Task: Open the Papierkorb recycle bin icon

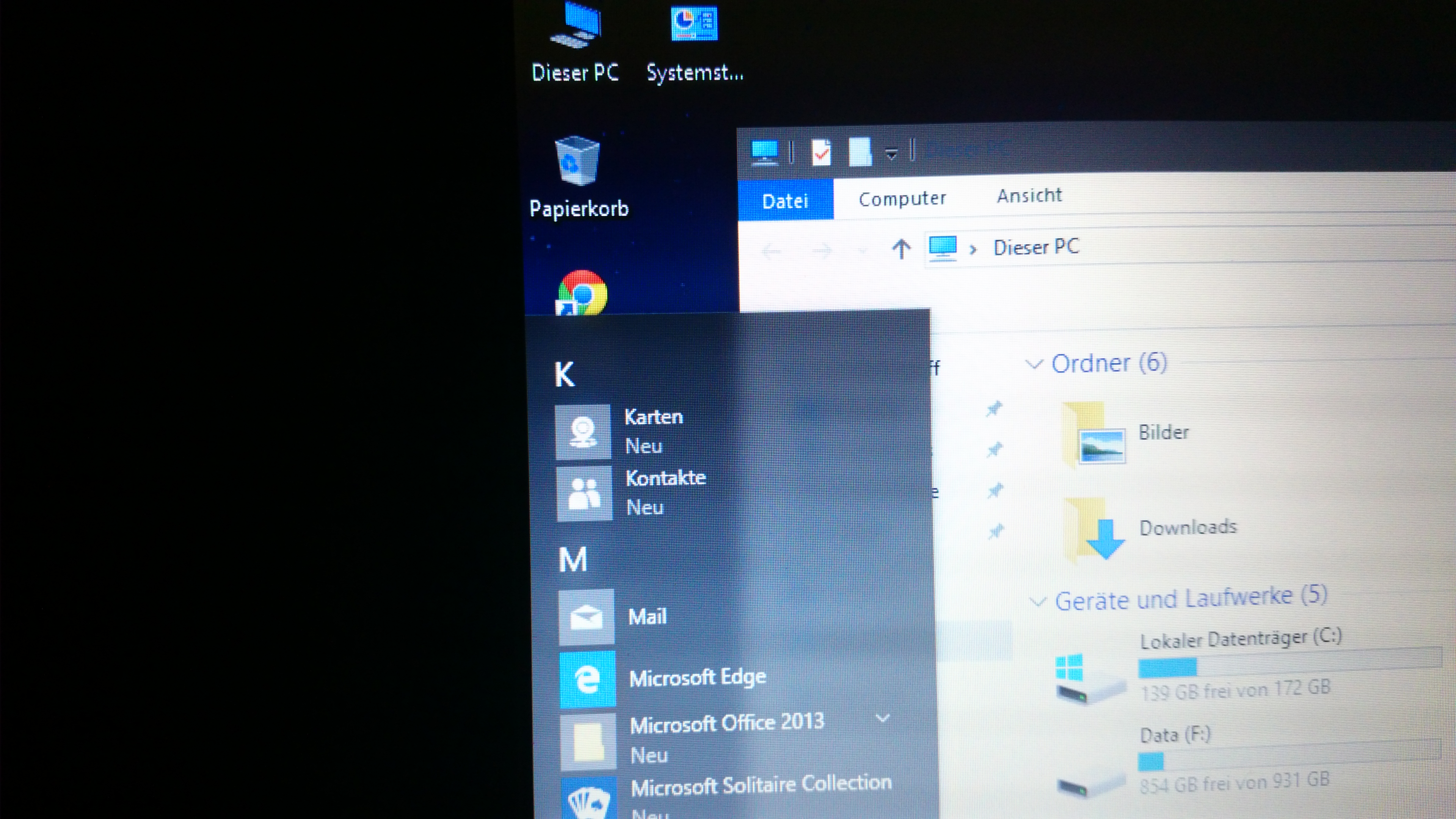Action: coord(578,177)
